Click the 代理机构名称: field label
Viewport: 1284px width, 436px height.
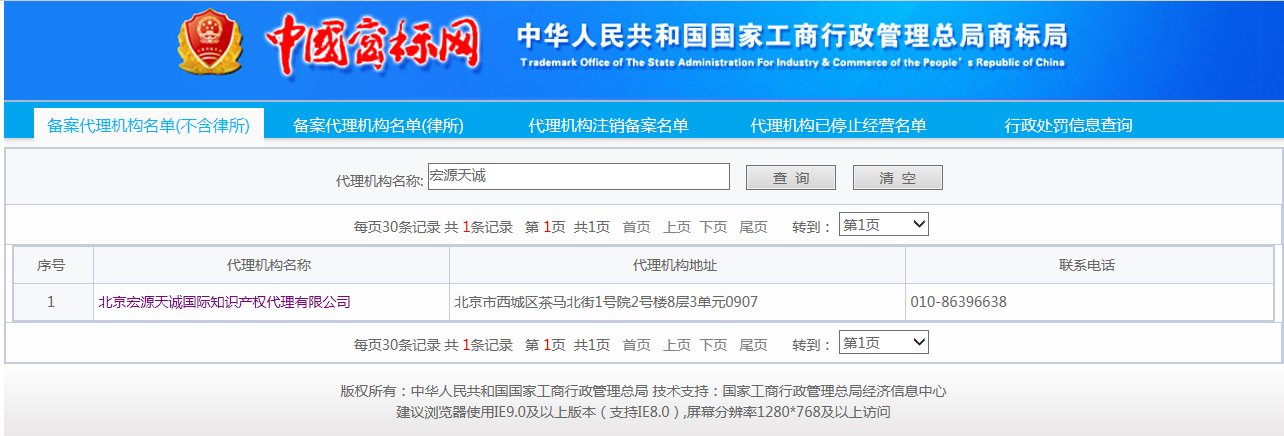click(379, 181)
